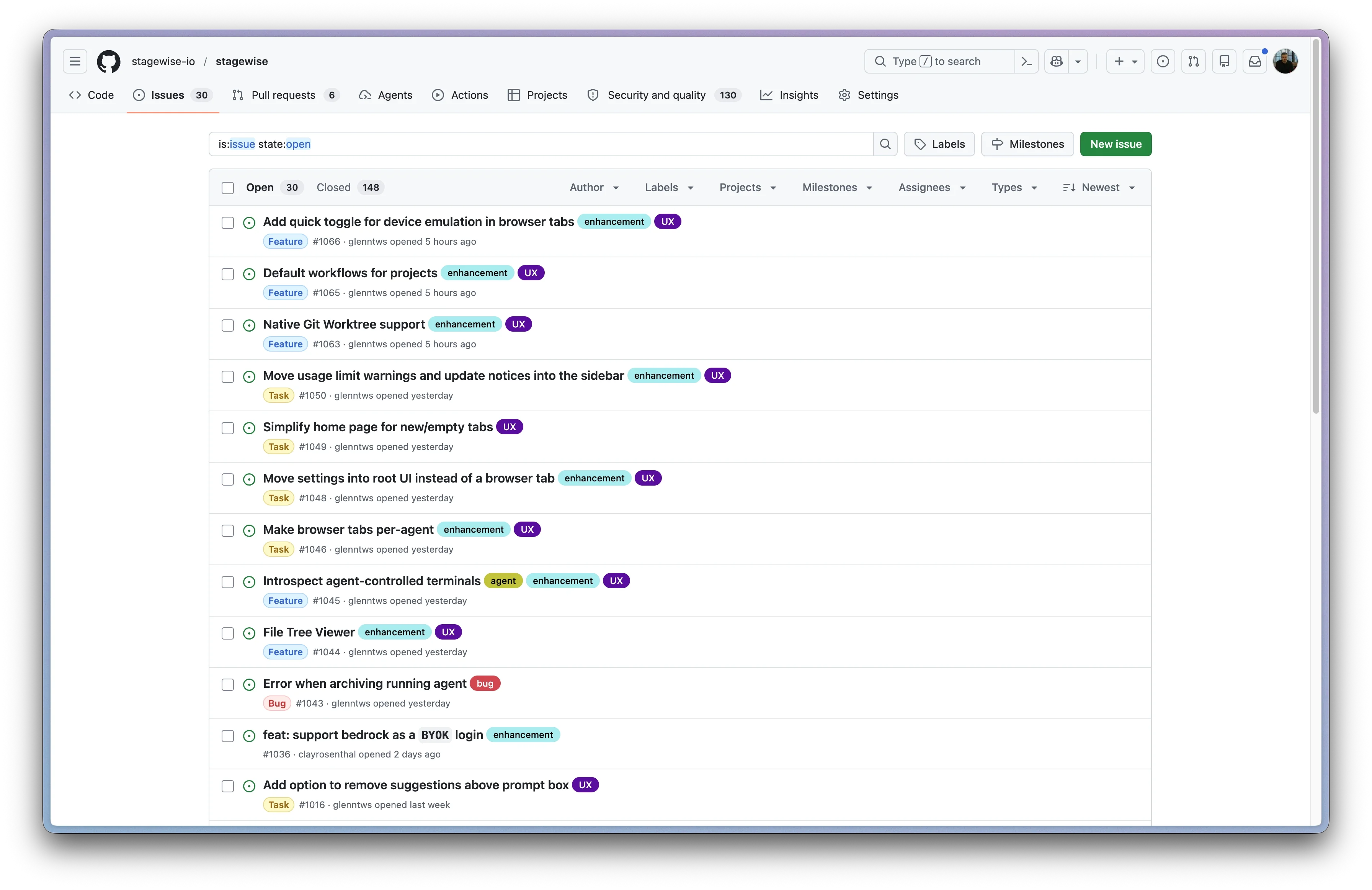Open the Security and quality tab

point(663,95)
